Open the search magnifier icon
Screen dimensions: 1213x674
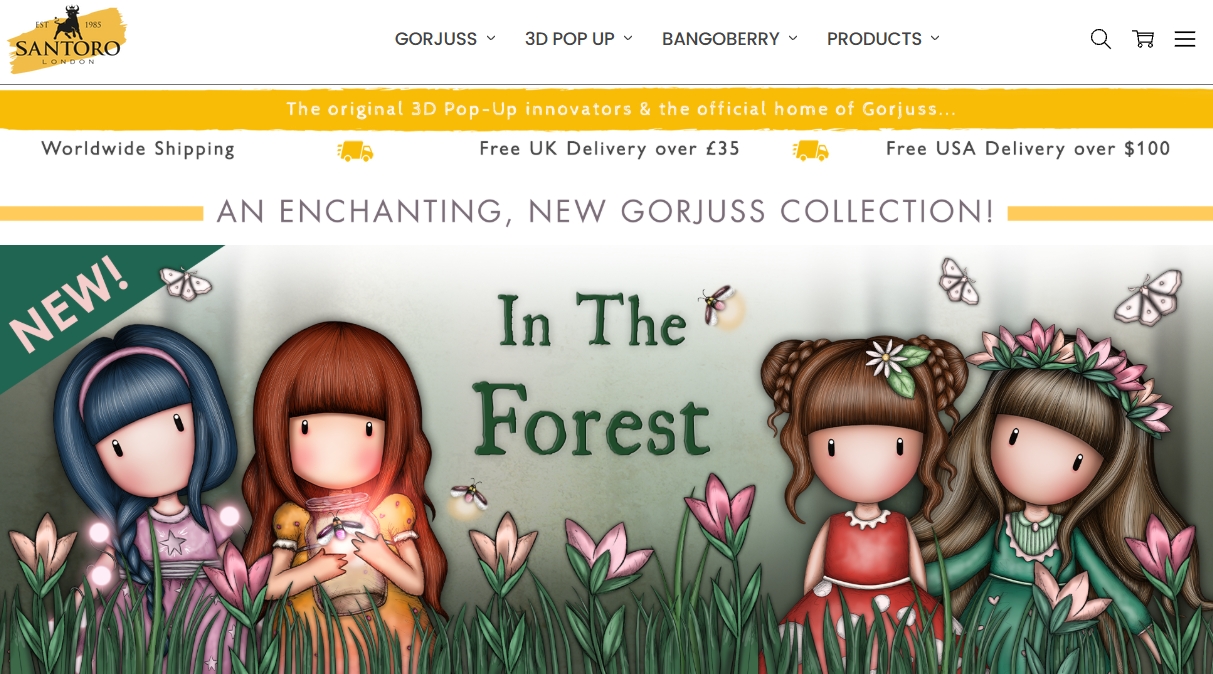pyautogui.click(x=1100, y=39)
